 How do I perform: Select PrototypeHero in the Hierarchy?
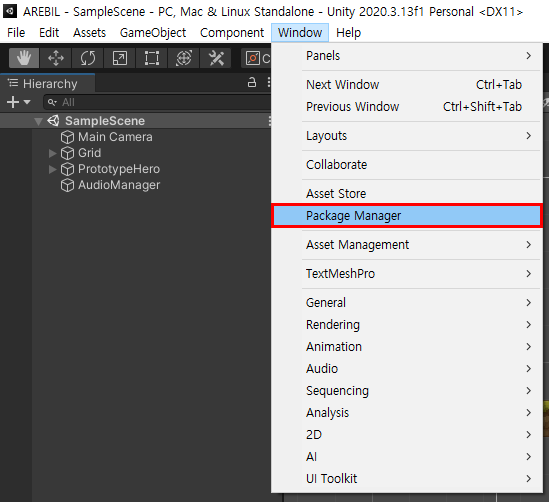pos(119,169)
